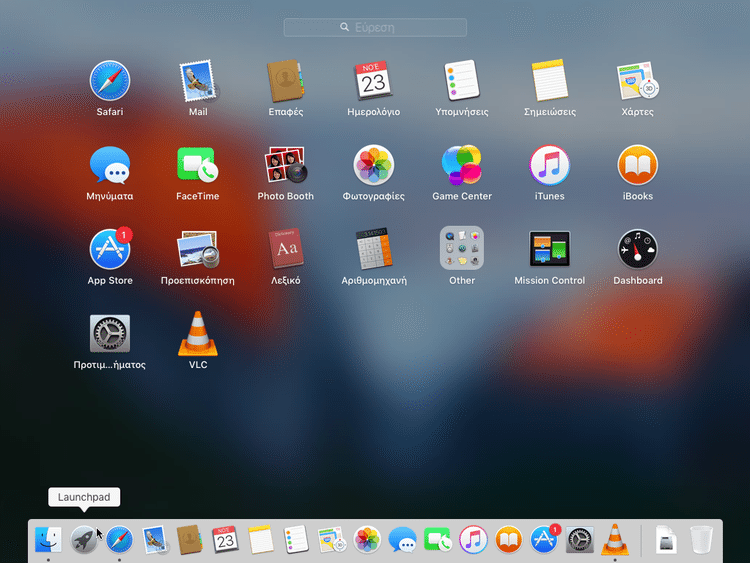The image size is (750, 563).
Task: Open Μηνύματα messages app in grid
Action: point(110,165)
